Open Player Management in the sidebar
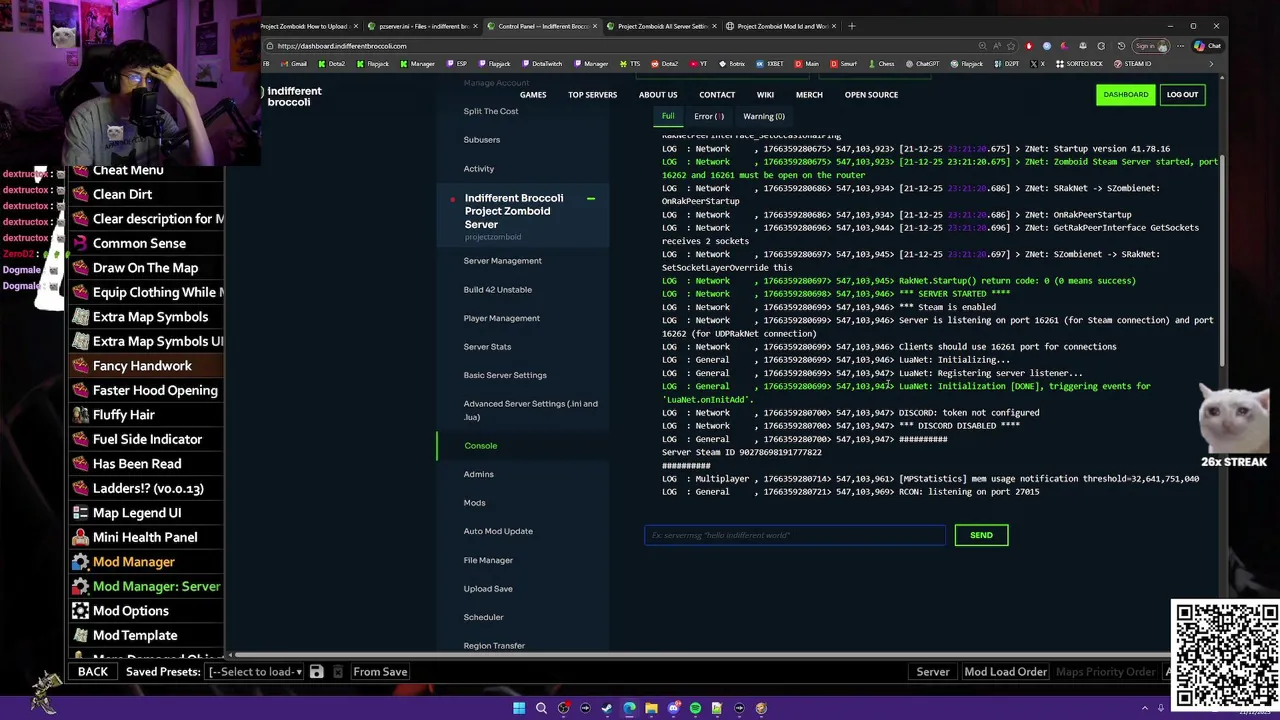 pos(502,318)
